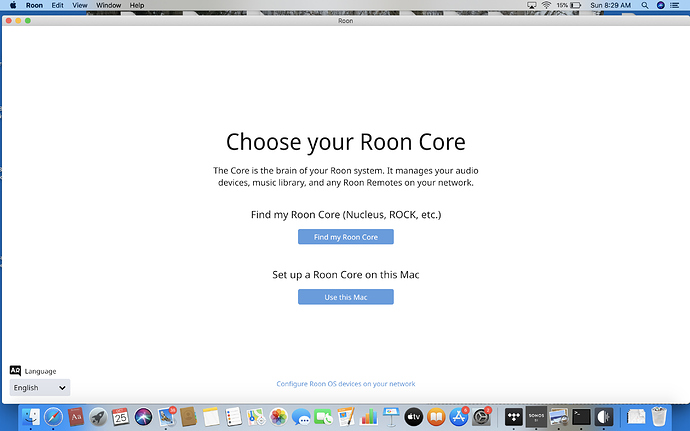Minimize the Roon window with yellow button
Viewport: 690px width, 431px height.
click(x=18, y=21)
